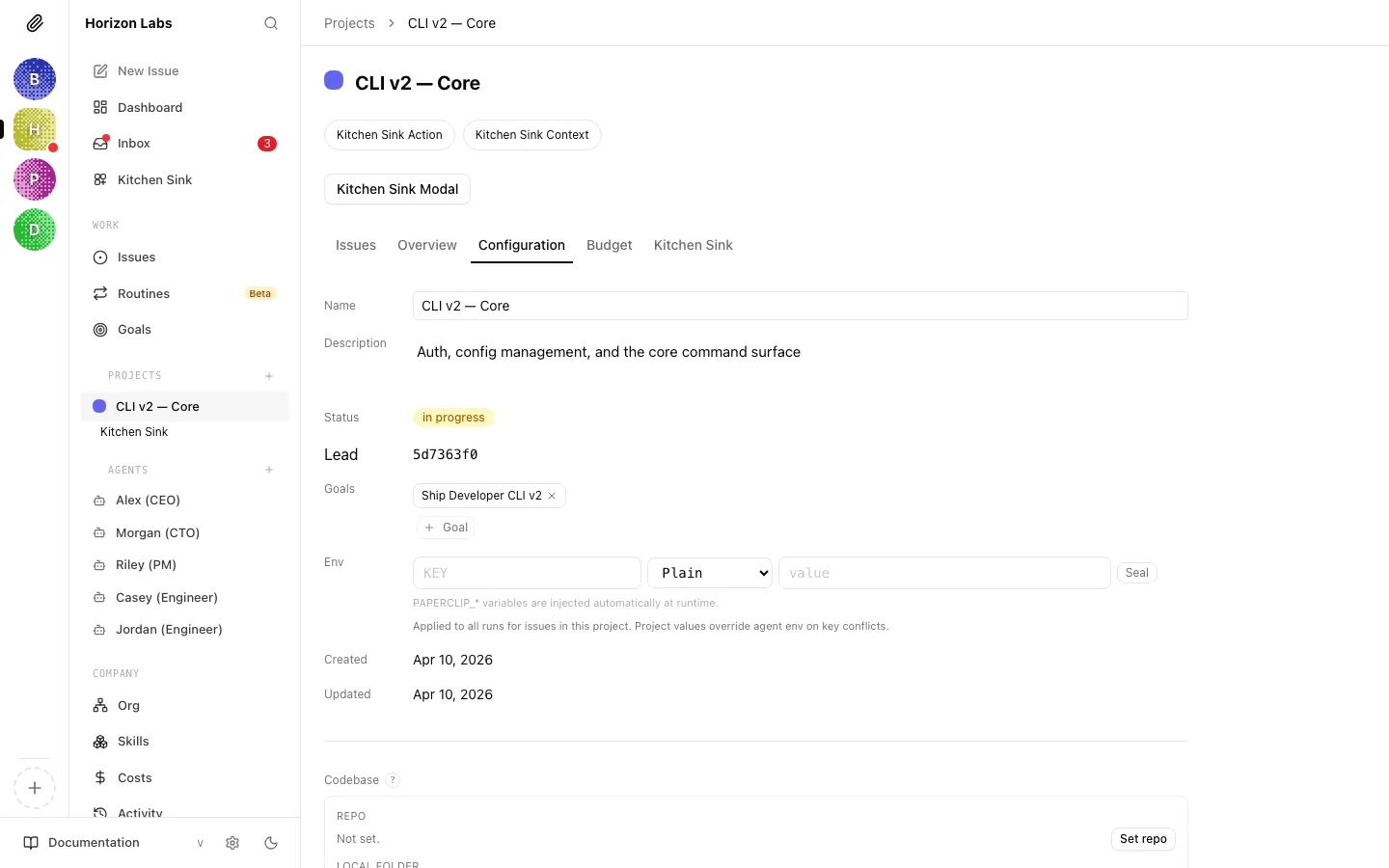Click Kitchen Sink Context button

click(532, 135)
